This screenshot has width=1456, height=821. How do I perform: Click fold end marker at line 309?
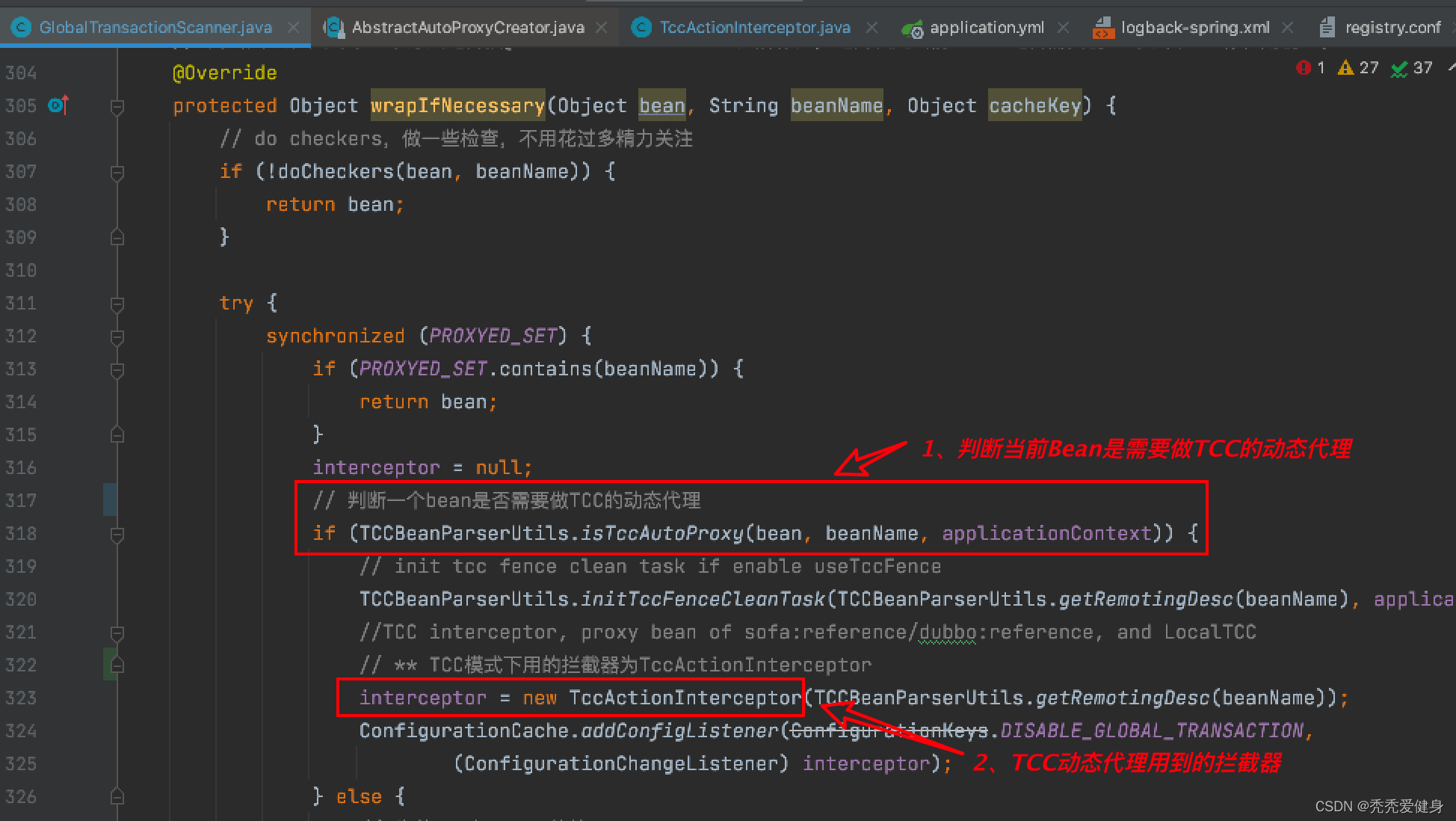point(117,238)
